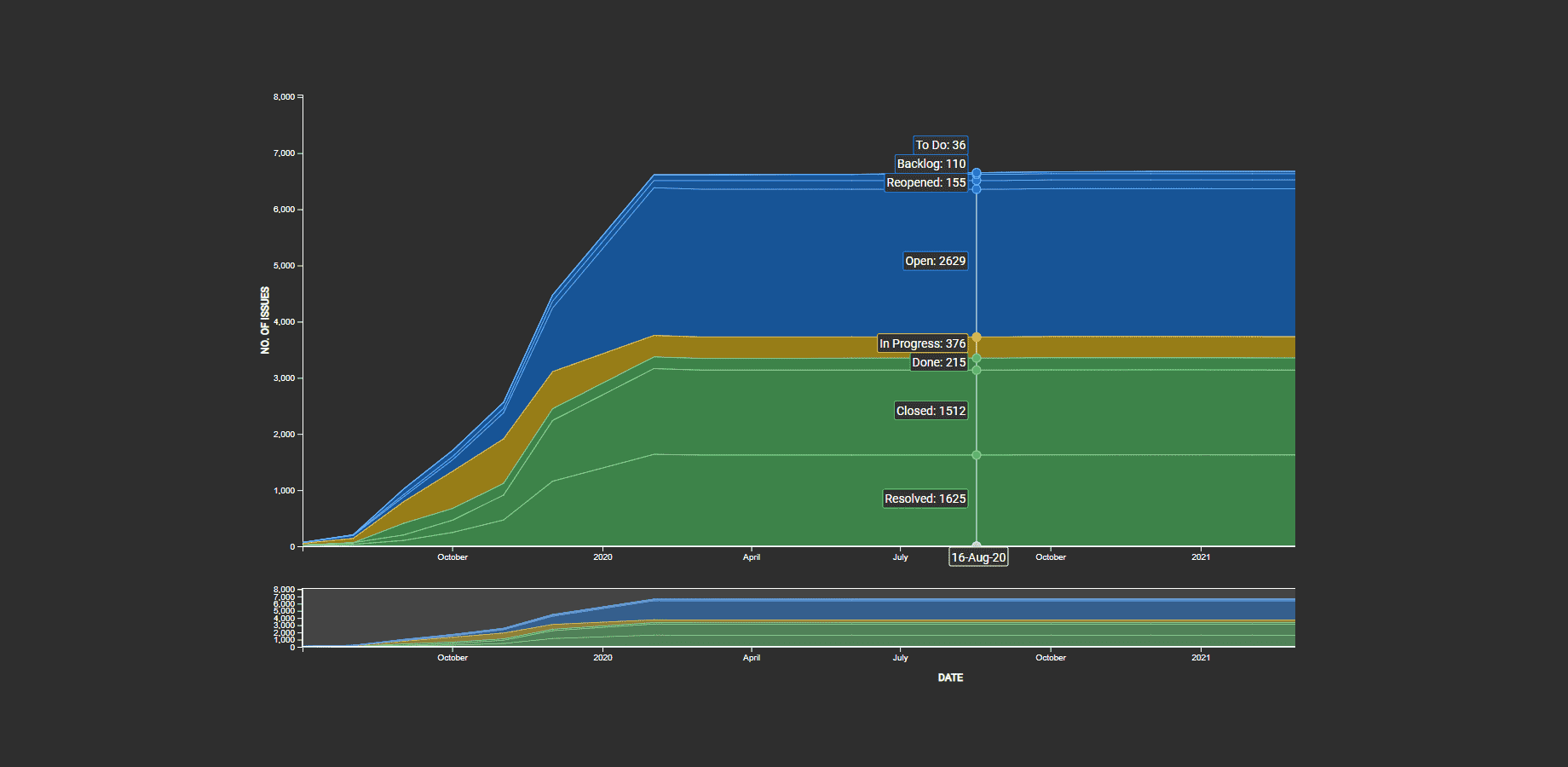Click the 'Closed: 1512' tooltip label
The width and height of the screenshot is (1568, 767).
[931, 411]
